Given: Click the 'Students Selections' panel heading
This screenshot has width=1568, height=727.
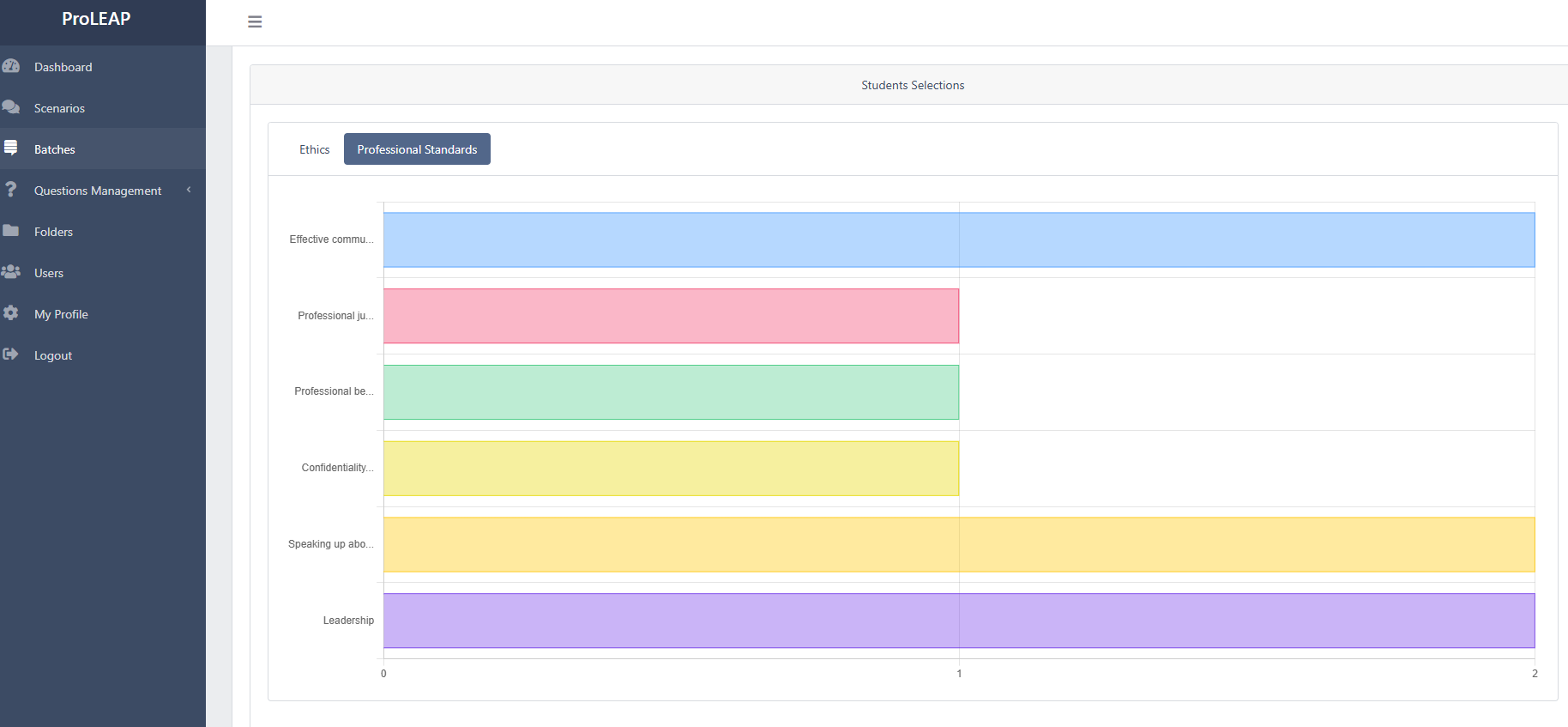Looking at the screenshot, I should click(913, 85).
